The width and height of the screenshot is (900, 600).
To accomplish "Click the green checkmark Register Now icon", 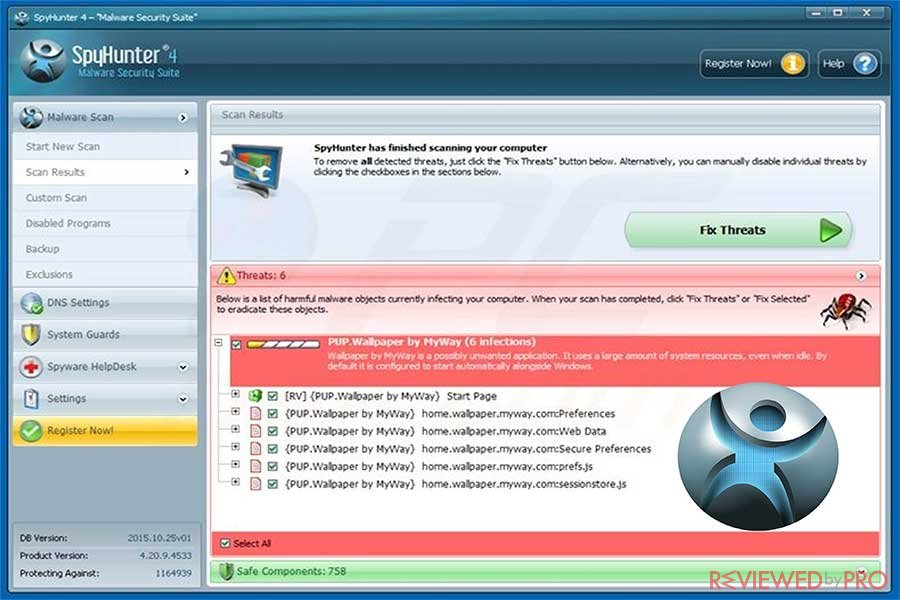I will pos(31,431).
